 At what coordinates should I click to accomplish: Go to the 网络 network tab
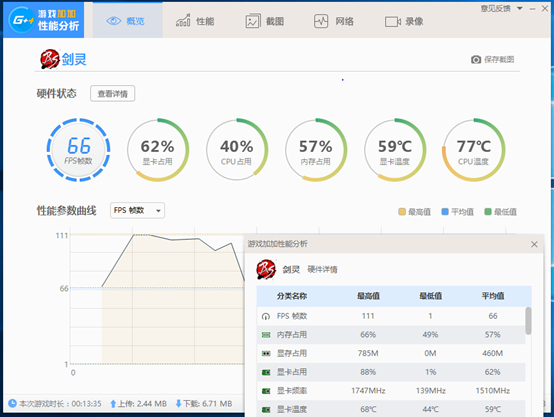(334, 21)
